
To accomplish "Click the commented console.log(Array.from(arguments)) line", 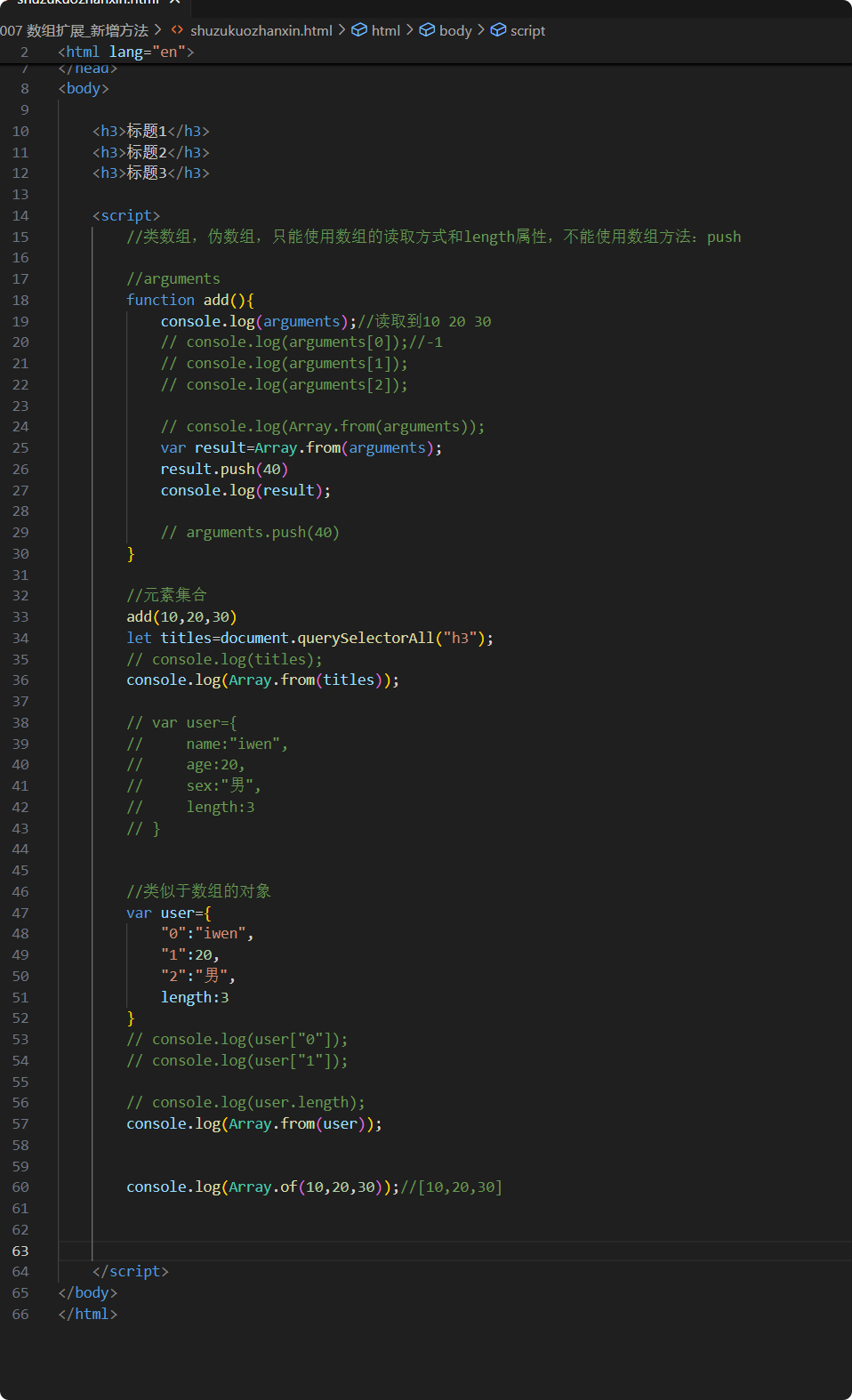I will [x=323, y=427].
